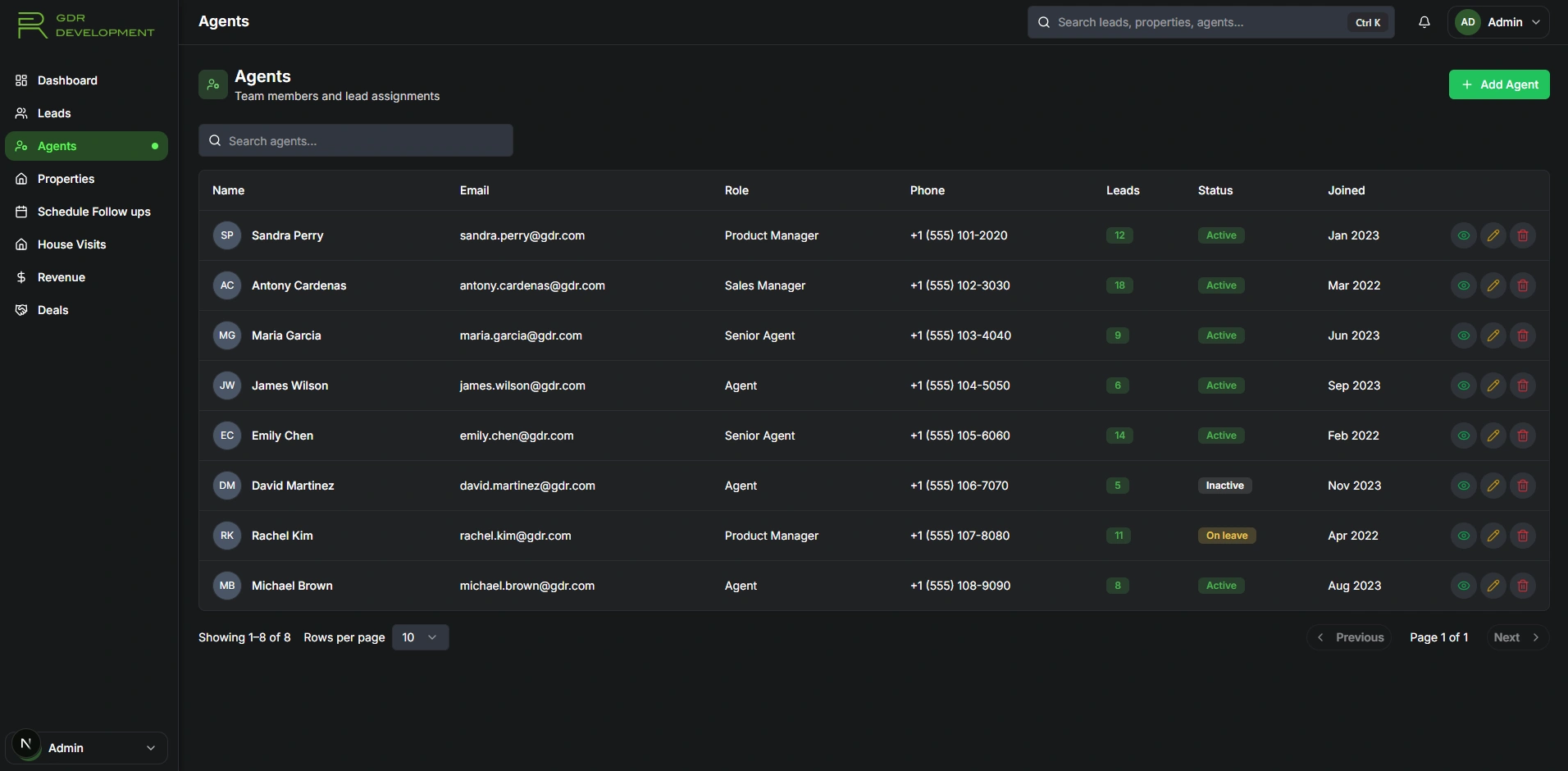Image resolution: width=1568 pixels, height=771 pixels.
Task: Toggle Maria Garcia's row visibility eye icon
Action: click(x=1464, y=335)
